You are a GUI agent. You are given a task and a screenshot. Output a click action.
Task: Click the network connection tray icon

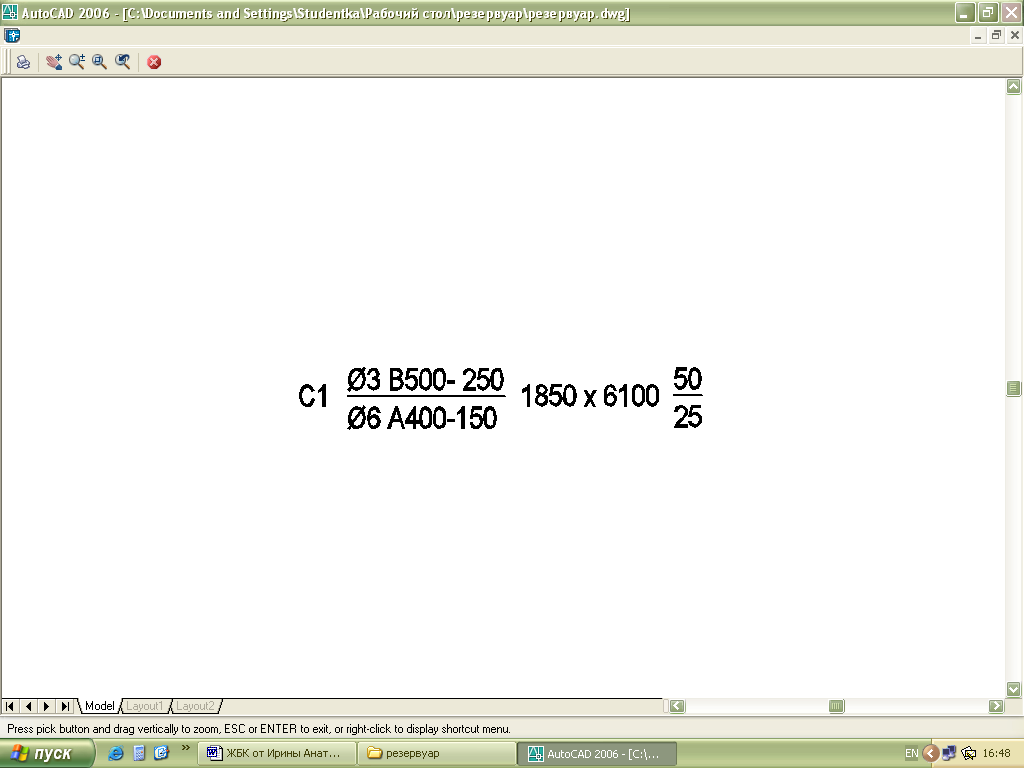point(950,754)
